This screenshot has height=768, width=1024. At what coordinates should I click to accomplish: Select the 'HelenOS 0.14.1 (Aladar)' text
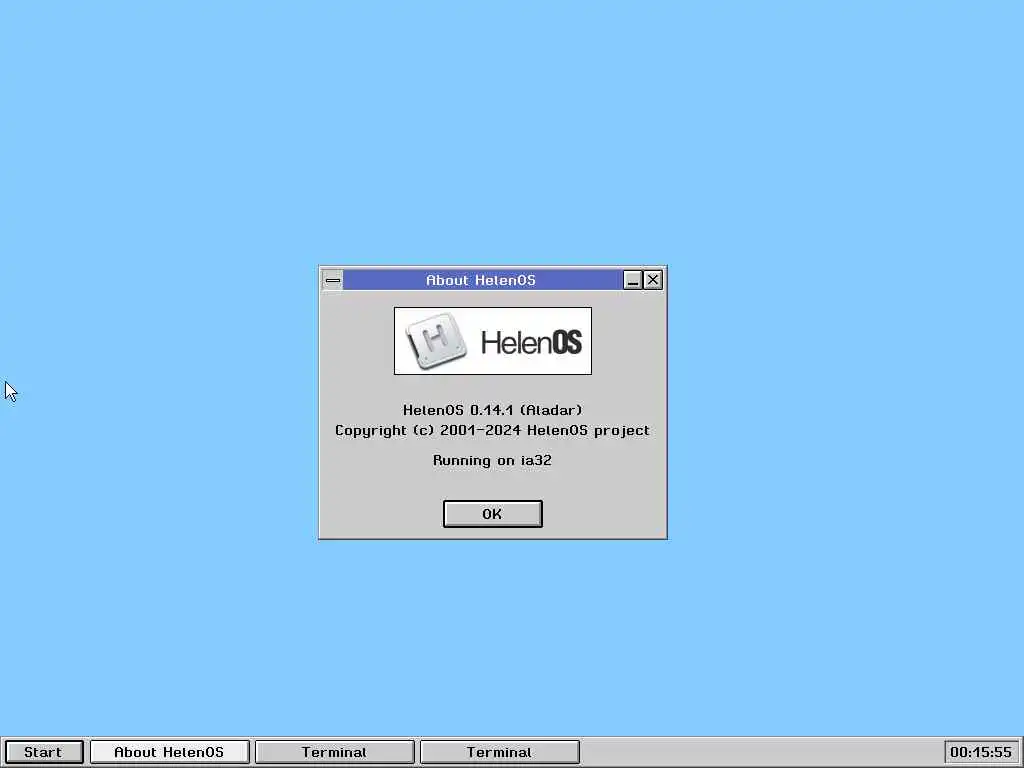492,410
